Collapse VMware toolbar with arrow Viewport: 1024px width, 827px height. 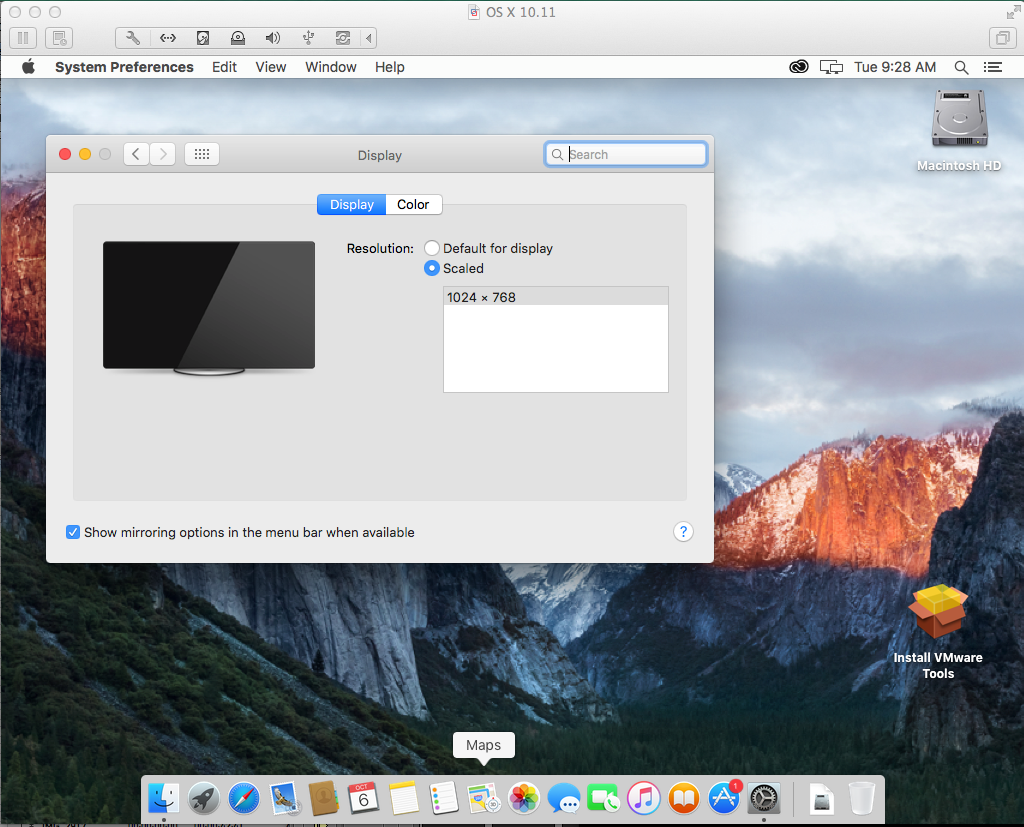tap(369, 38)
